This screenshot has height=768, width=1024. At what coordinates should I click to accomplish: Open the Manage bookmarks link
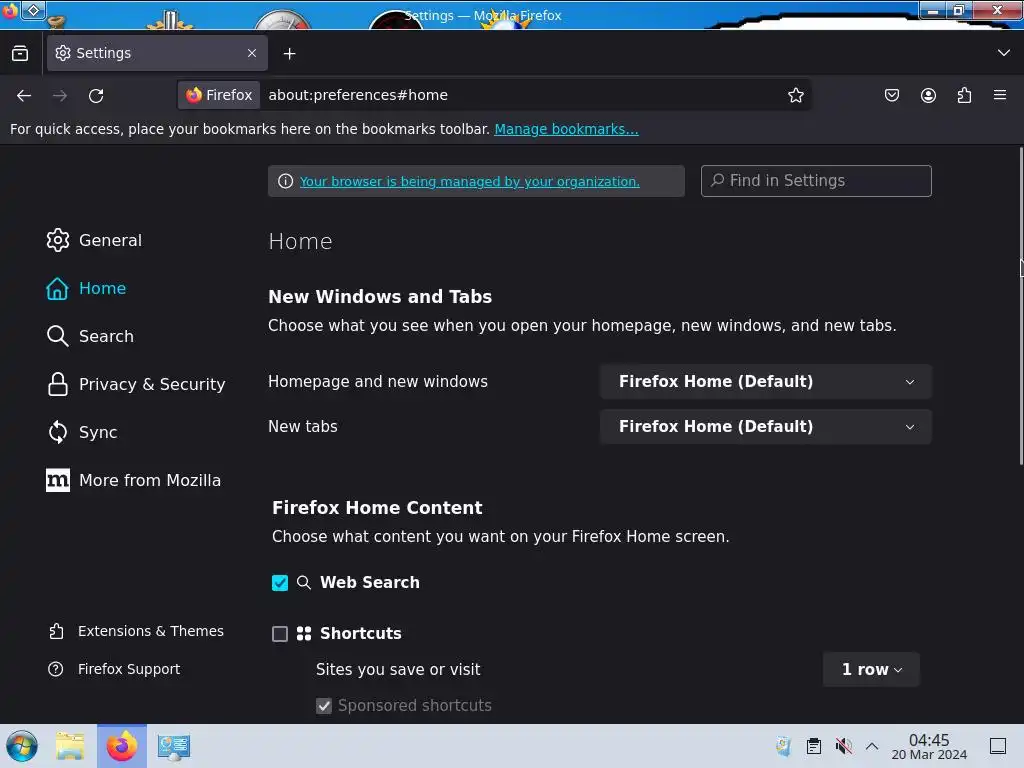pyautogui.click(x=566, y=129)
